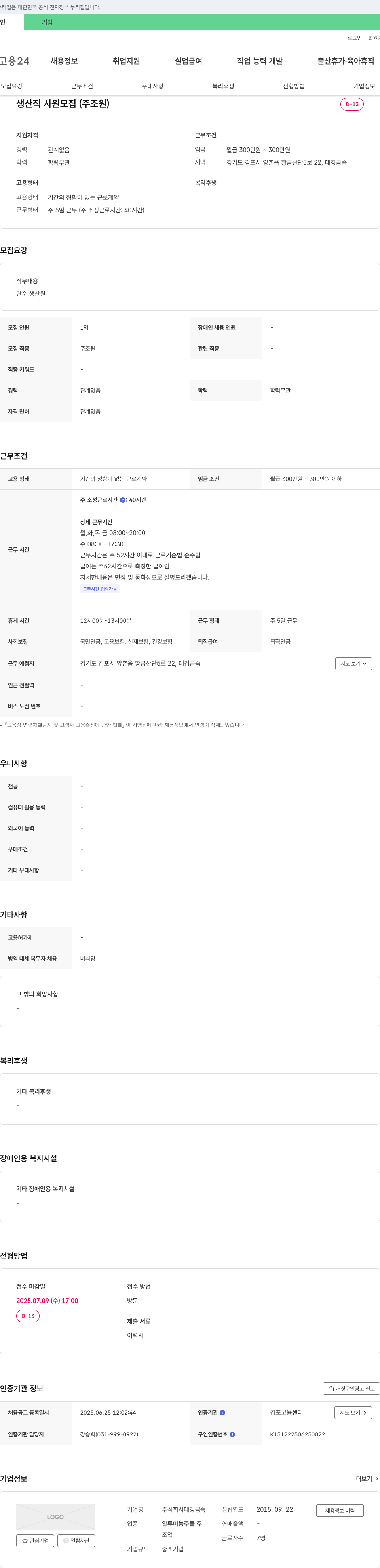Click the 퇴직연금 value cell

click(x=280, y=641)
